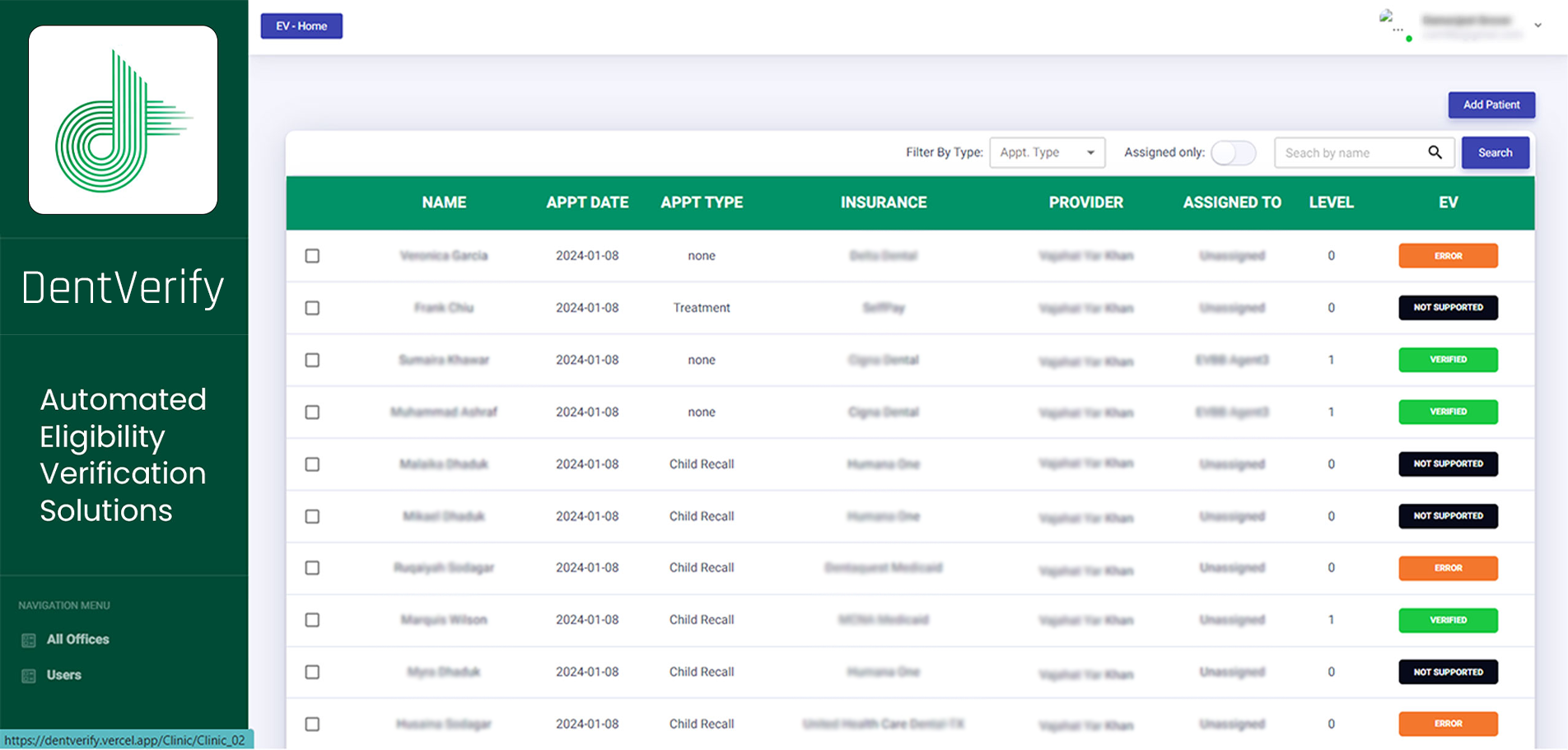The image size is (1568, 750).
Task: Tick the checkbox in the last visible row
Action: pos(312,724)
